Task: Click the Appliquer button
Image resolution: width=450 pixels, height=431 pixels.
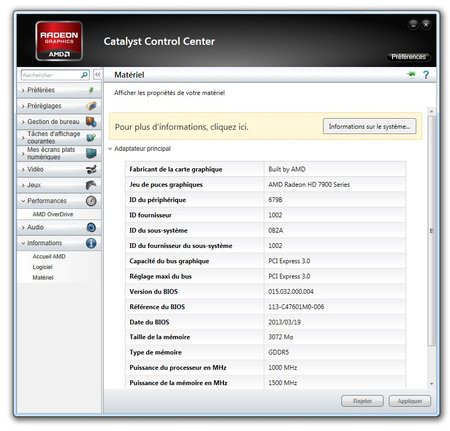Action: (410, 401)
